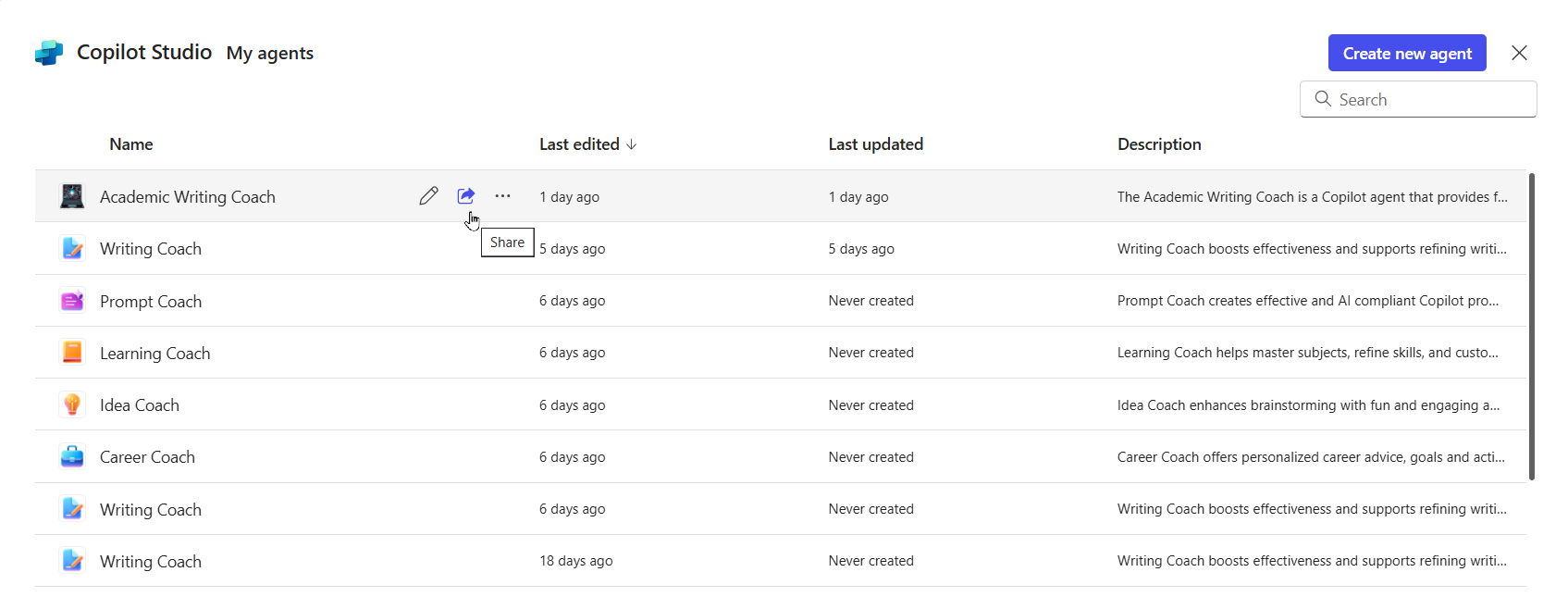
Task: Click the Copilot Studio logo icon
Action: click(x=49, y=53)
